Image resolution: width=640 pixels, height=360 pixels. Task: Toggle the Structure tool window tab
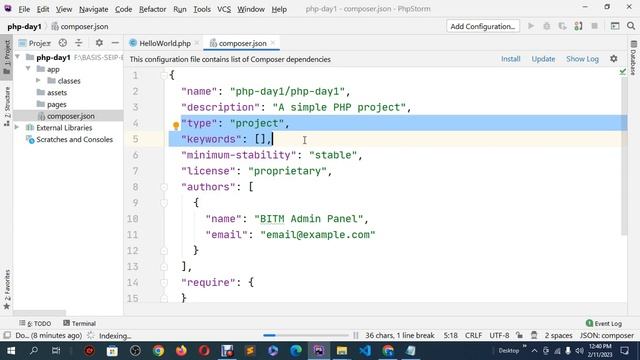click(7, 106)
